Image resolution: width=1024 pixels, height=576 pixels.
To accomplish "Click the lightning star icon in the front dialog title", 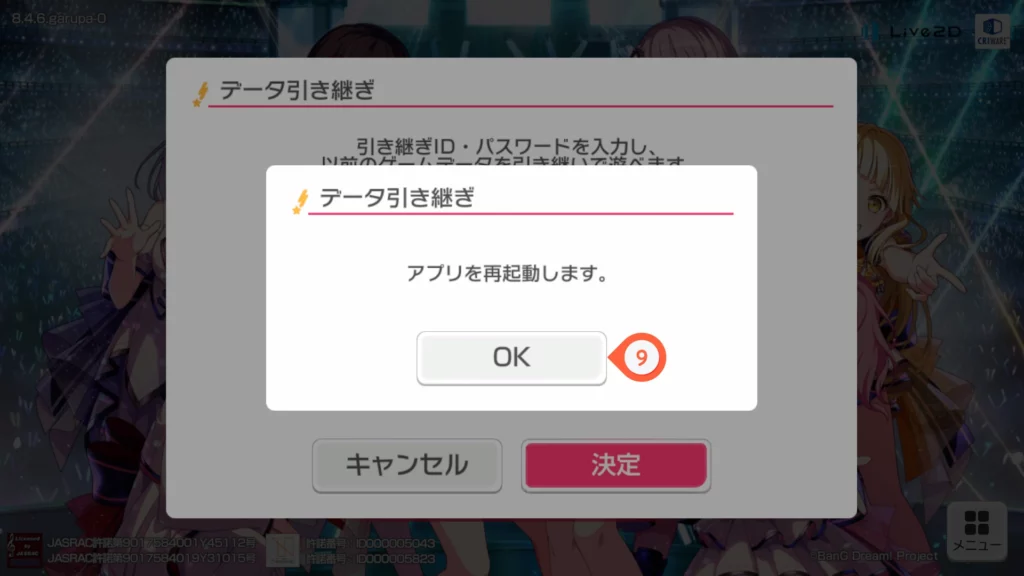I will 300,200.
